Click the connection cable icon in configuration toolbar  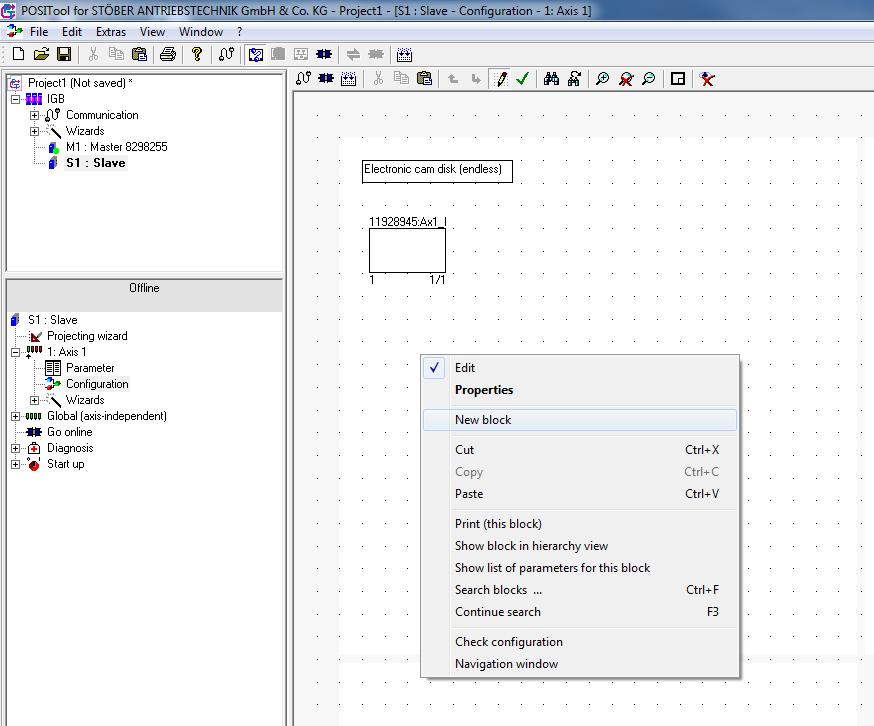click(303, 79)
